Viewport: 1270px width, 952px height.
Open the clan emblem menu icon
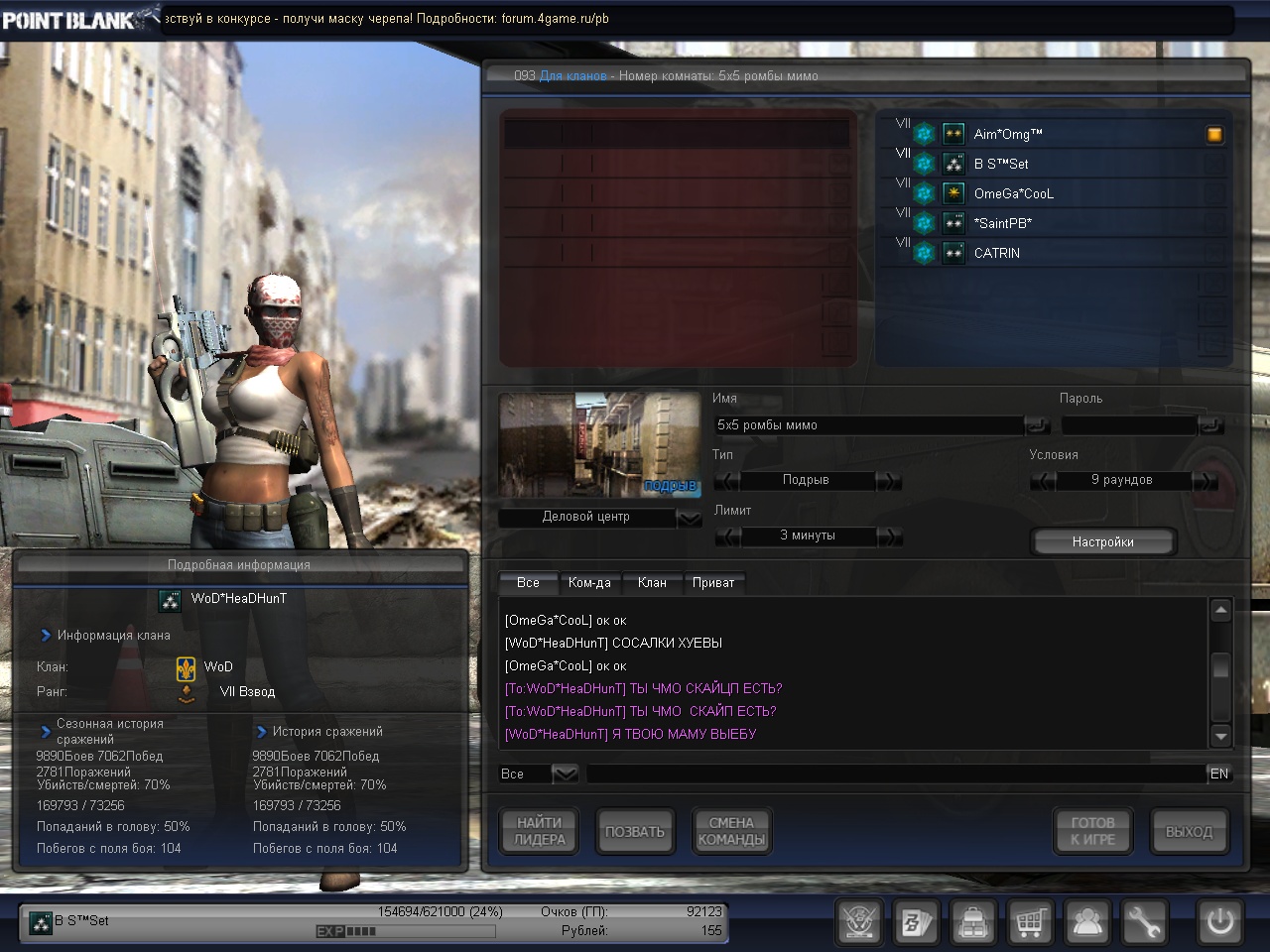point(858,922)
